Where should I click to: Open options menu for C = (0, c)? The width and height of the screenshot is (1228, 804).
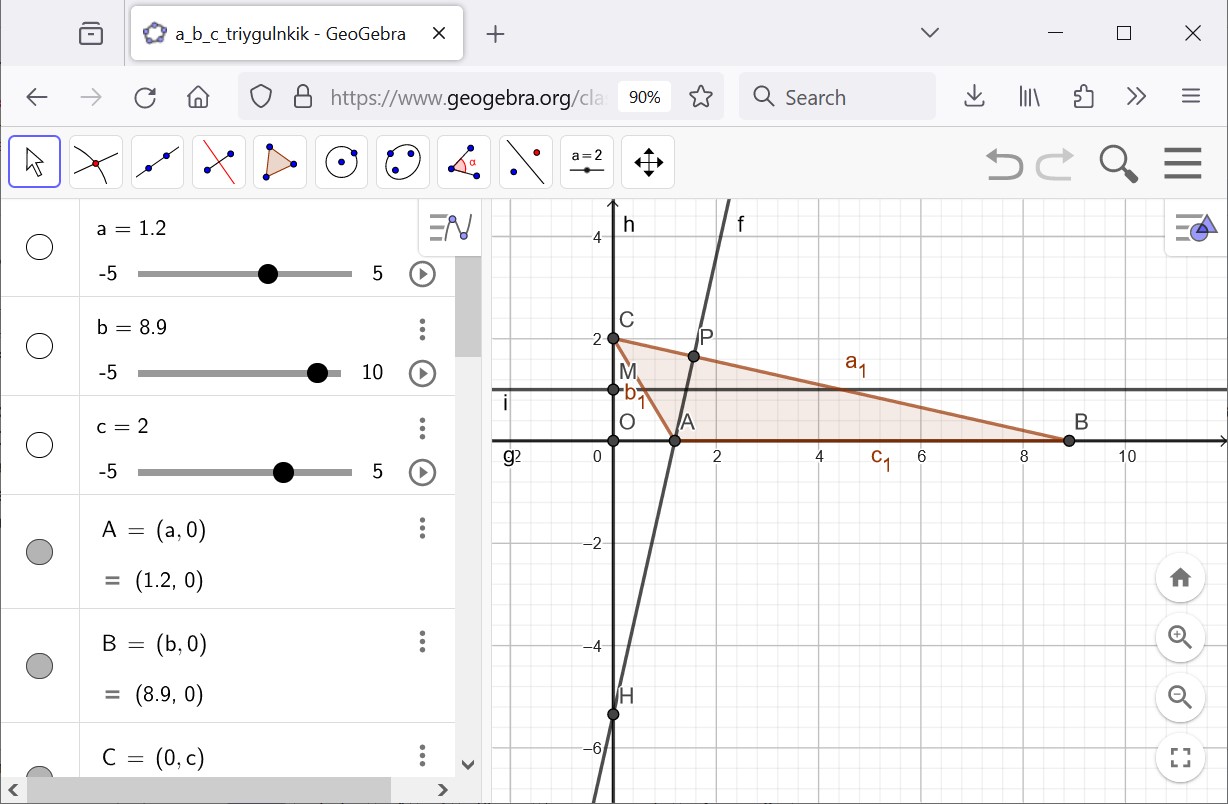pyautogui.click(x=423, y=755)
